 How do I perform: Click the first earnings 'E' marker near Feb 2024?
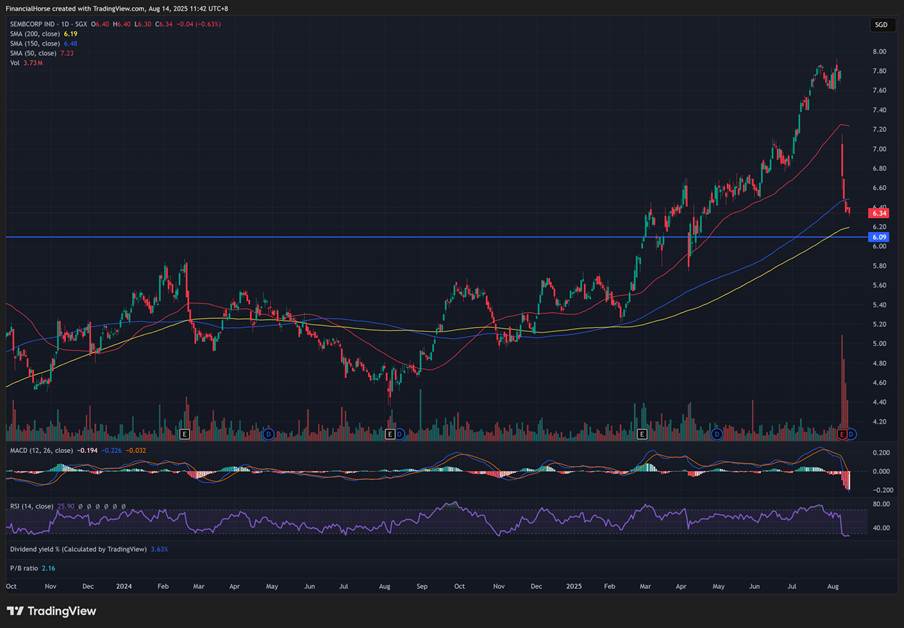(x=184, y=434)
